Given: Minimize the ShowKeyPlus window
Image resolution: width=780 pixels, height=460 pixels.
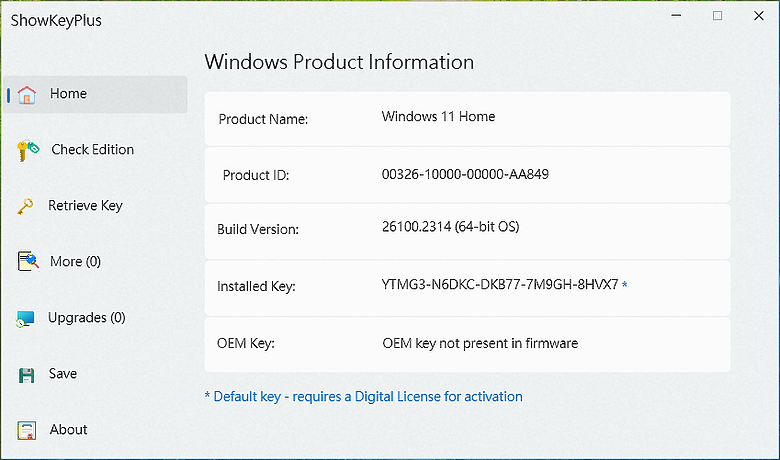Looking at the screenshot, I should point(676,15).
